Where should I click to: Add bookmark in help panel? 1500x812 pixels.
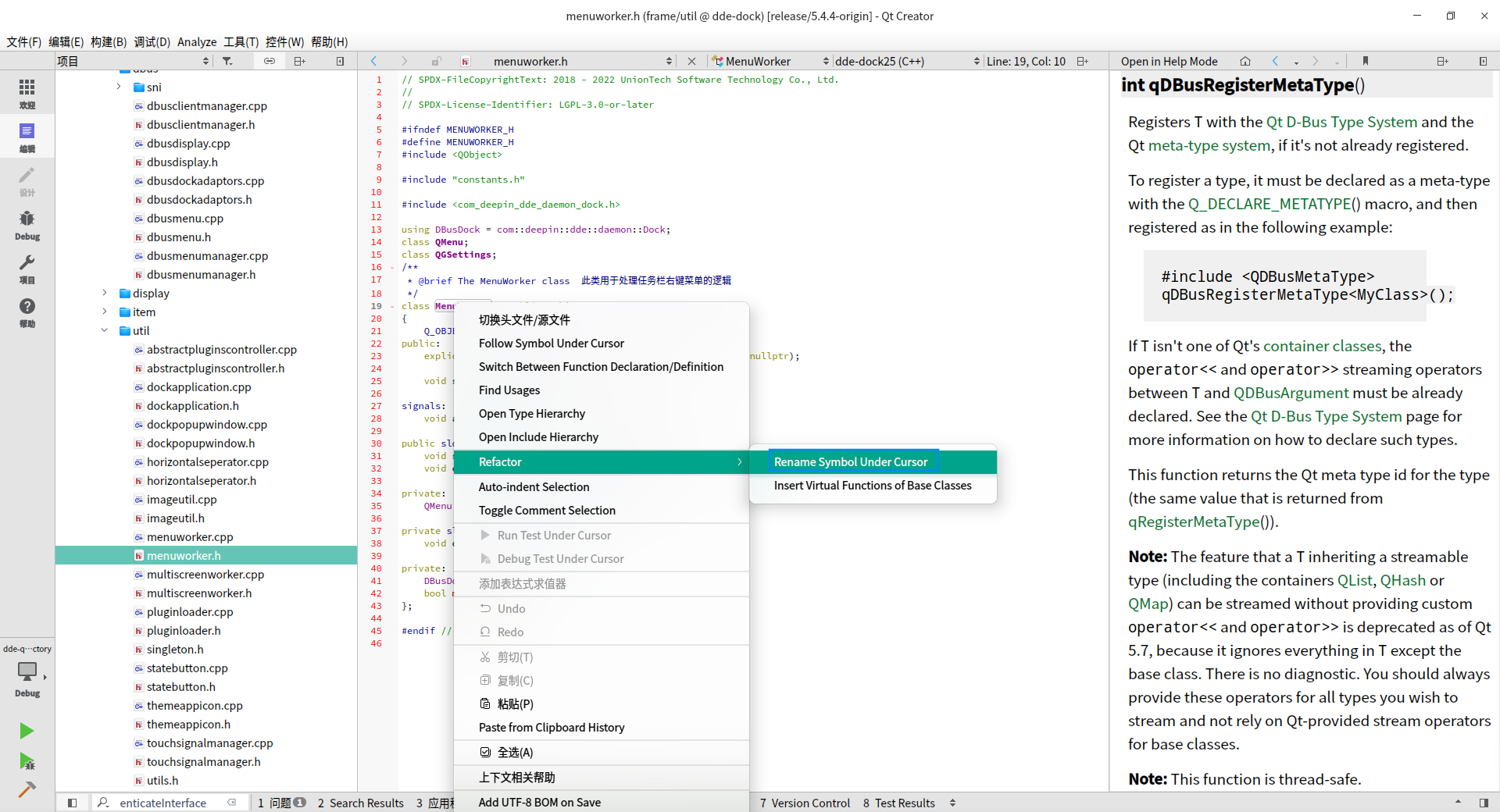1365,61
